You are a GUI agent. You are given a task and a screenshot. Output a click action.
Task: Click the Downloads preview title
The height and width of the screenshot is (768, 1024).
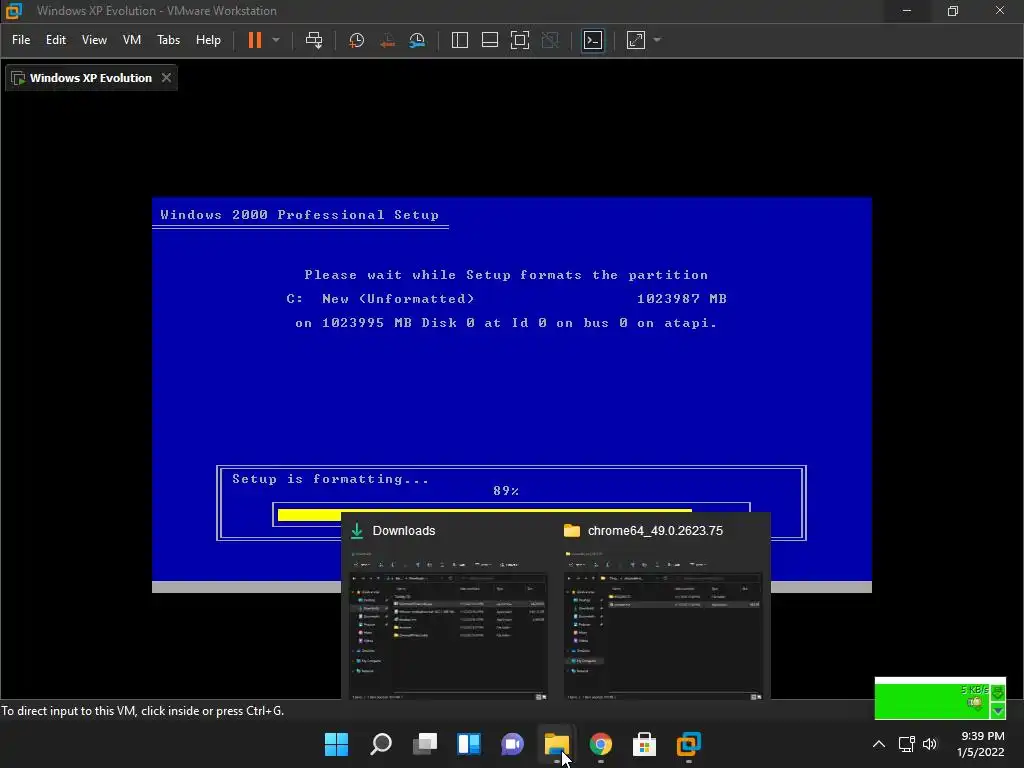(x=404, y=531)
